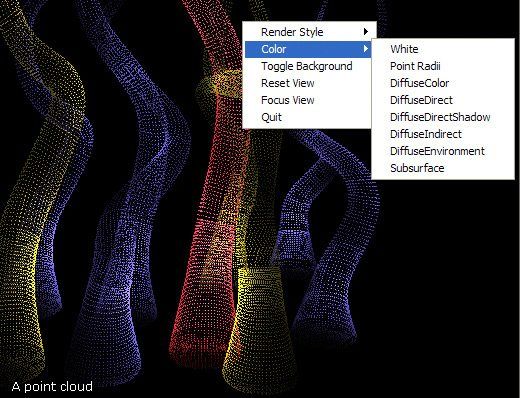
Task: Open the Render Style submenu
Action: click(309, 32)
